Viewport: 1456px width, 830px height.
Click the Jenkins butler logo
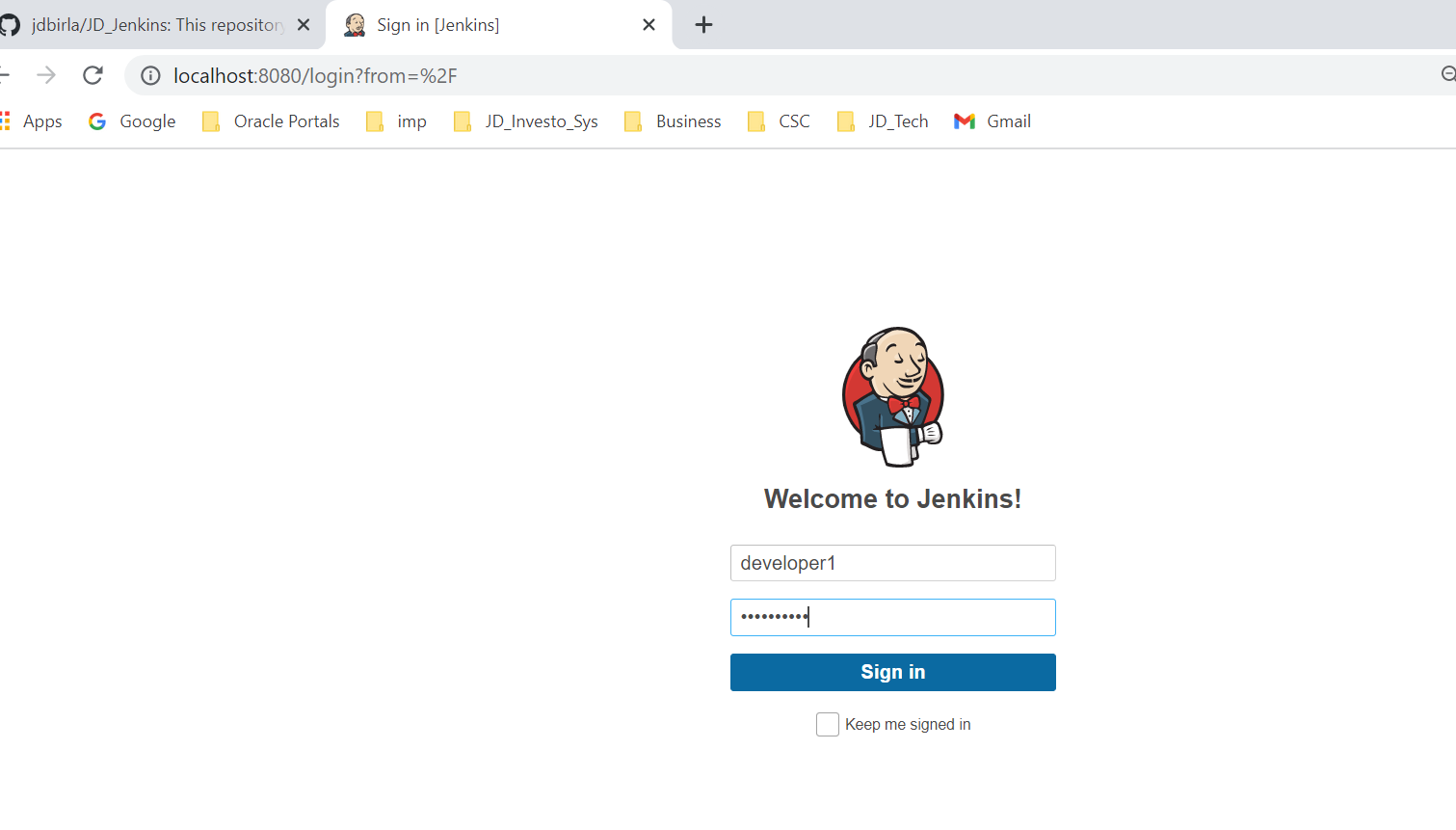893,396
